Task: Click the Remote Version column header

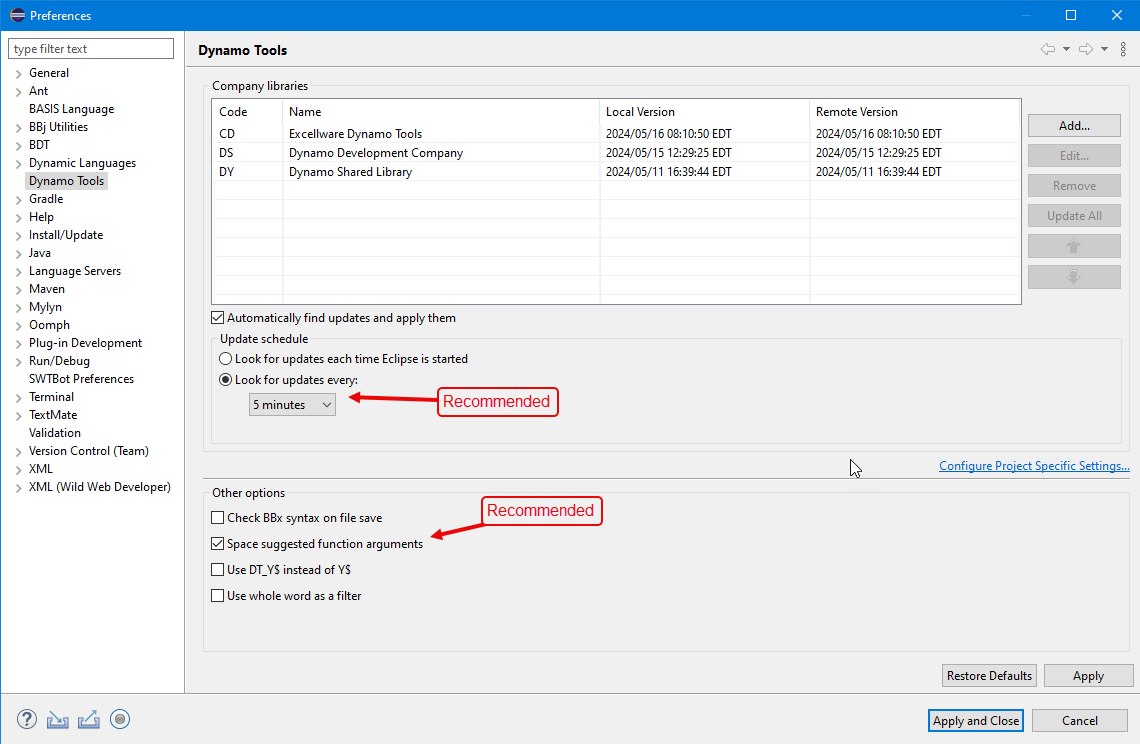Action: [915, 112]
